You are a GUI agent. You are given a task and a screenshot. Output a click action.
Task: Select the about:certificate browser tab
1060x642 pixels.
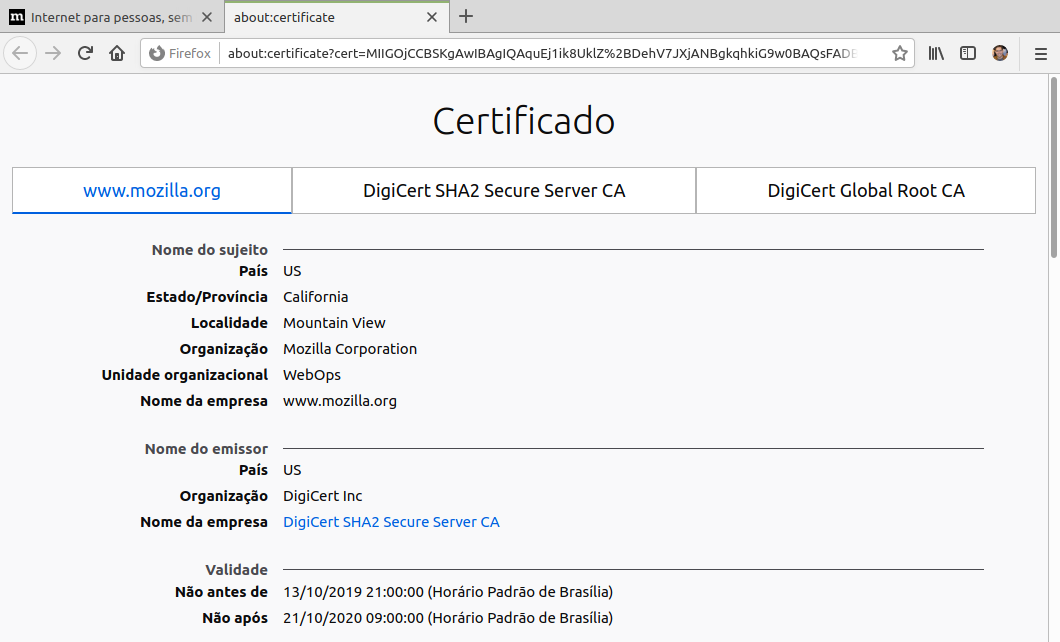[x=337, y=17]
